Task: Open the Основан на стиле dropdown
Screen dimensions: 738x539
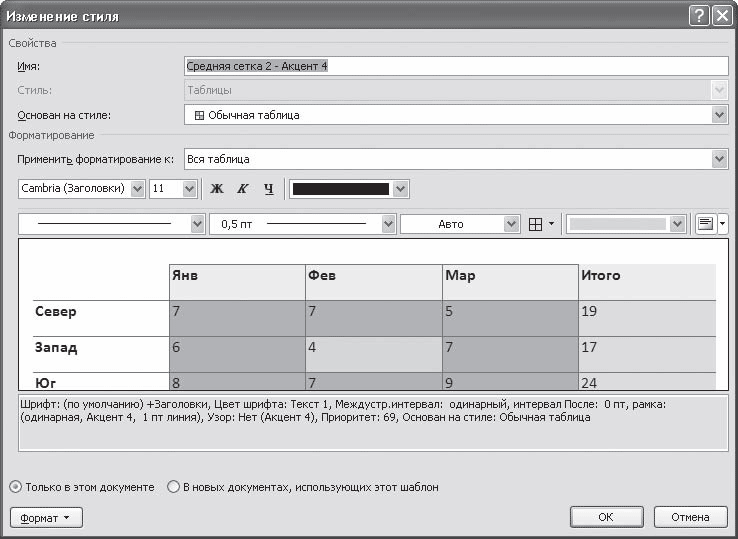Action: point(719,115)
